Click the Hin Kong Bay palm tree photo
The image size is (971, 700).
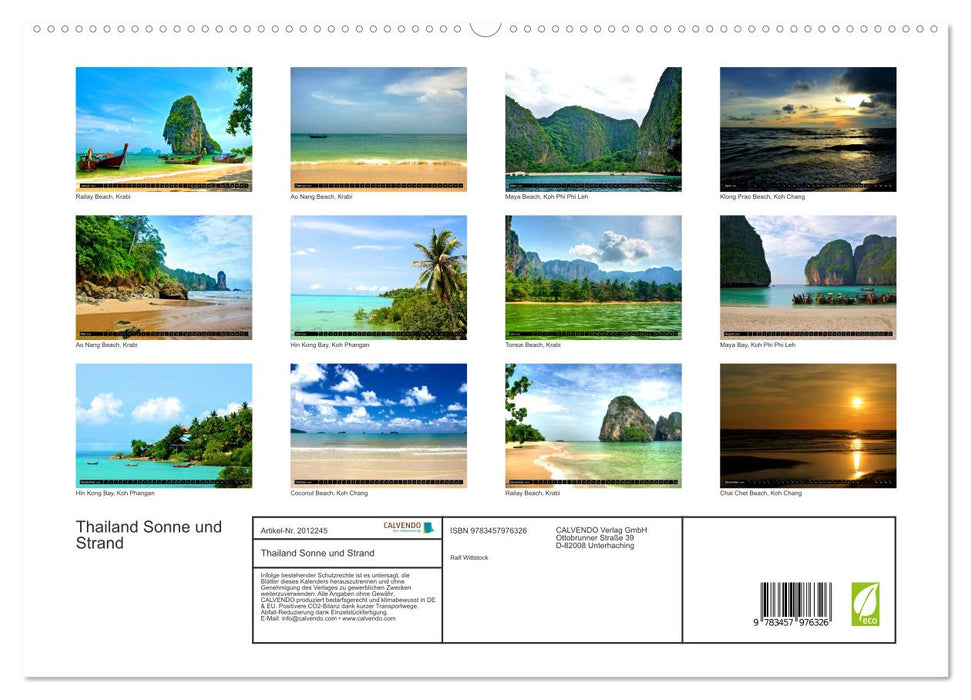tap(378, 277)
